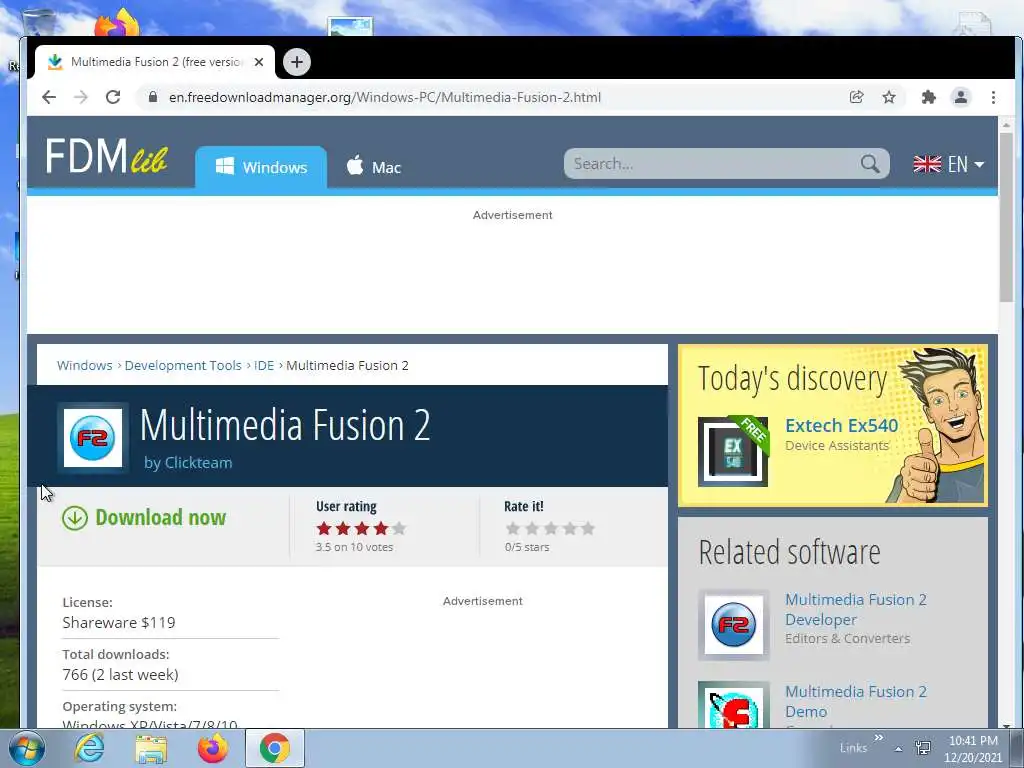Click the '3.5 on 10 votes' text
The height and width of the screenshot is (768, 1024).
point(355,547)
